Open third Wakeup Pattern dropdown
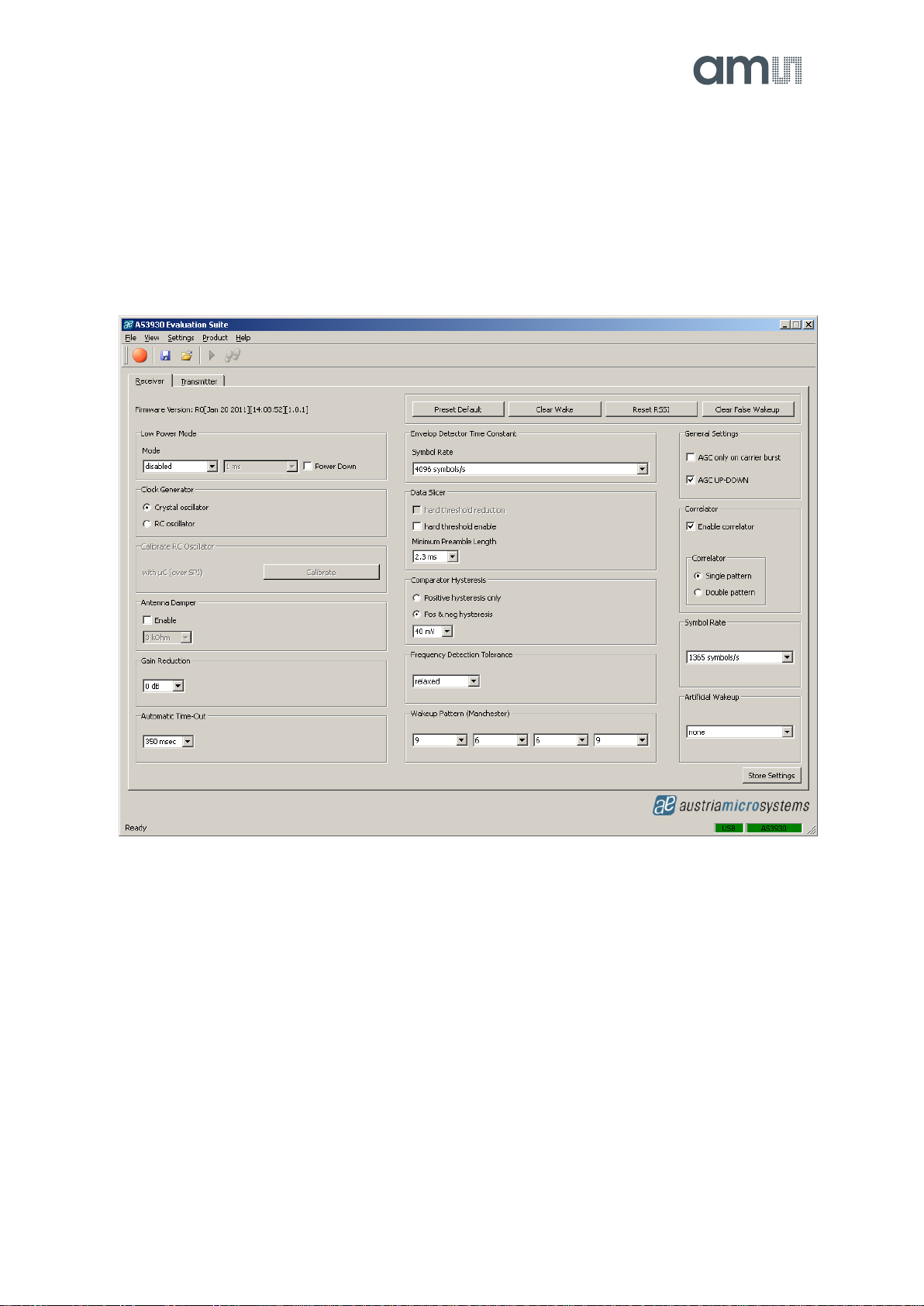The height and width of the screenshot is (1306, 924). (560, 740)
